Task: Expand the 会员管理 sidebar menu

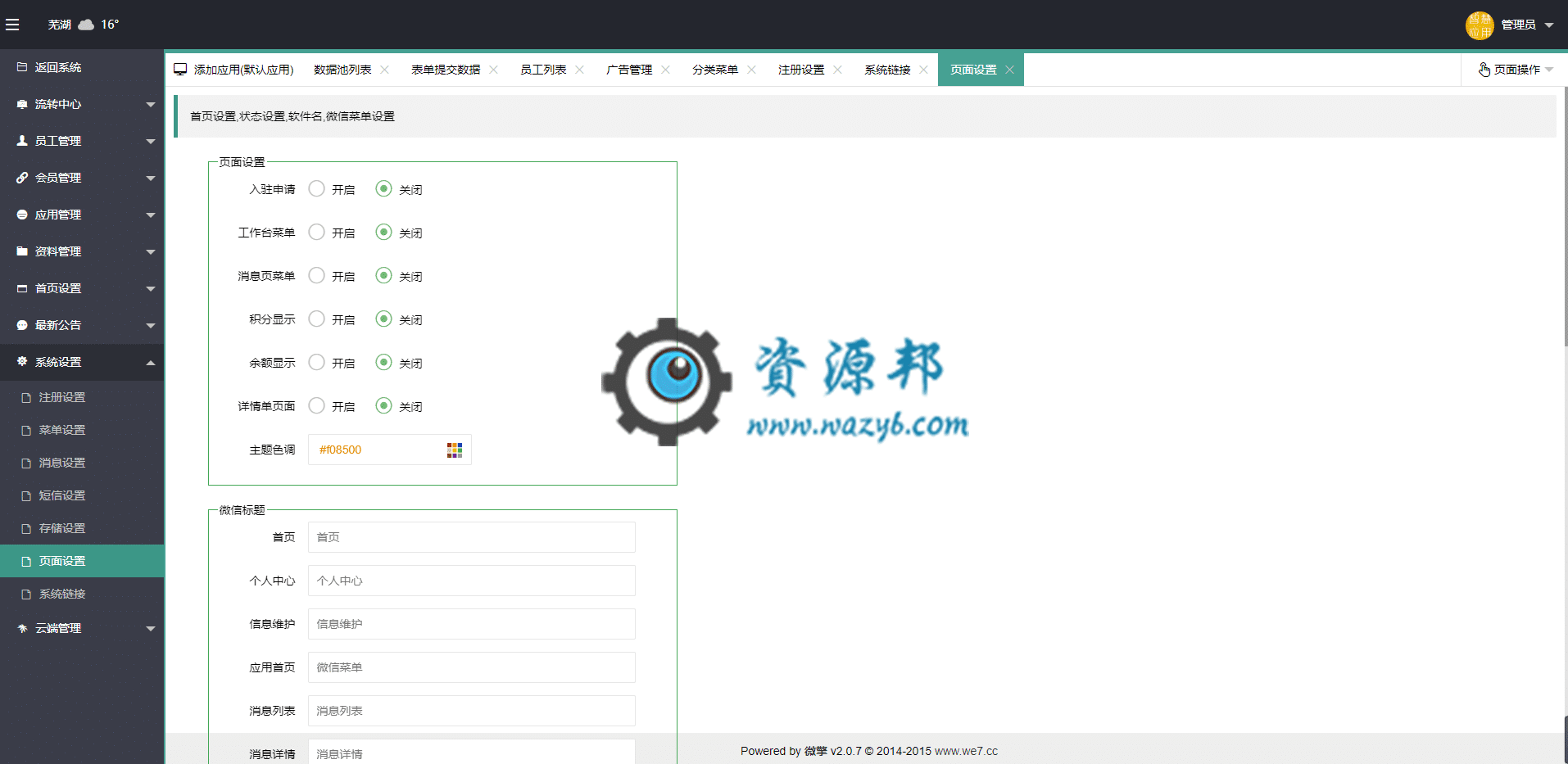Action: coord(151,179)
